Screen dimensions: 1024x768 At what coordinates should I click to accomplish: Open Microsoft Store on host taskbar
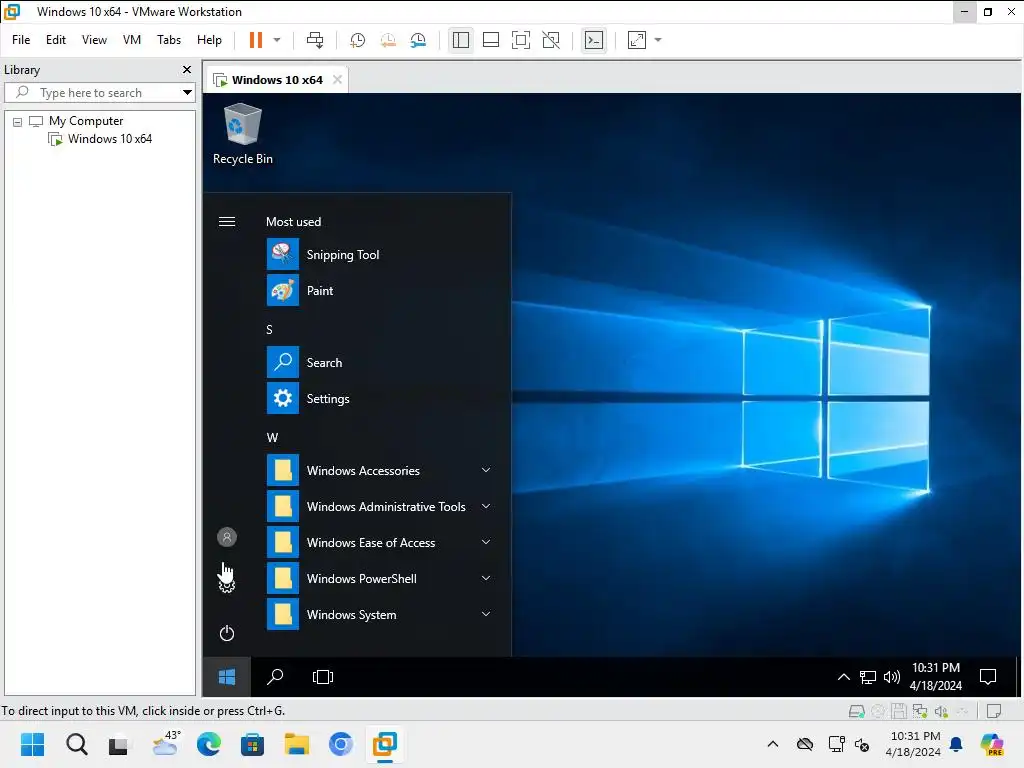pos(253,744)
